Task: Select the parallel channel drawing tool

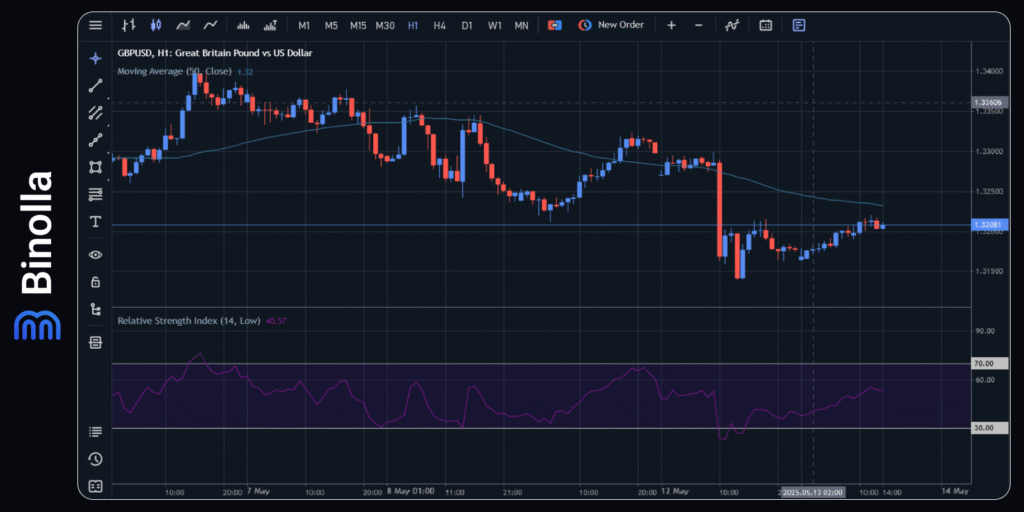Action: [x=95, y=112]
